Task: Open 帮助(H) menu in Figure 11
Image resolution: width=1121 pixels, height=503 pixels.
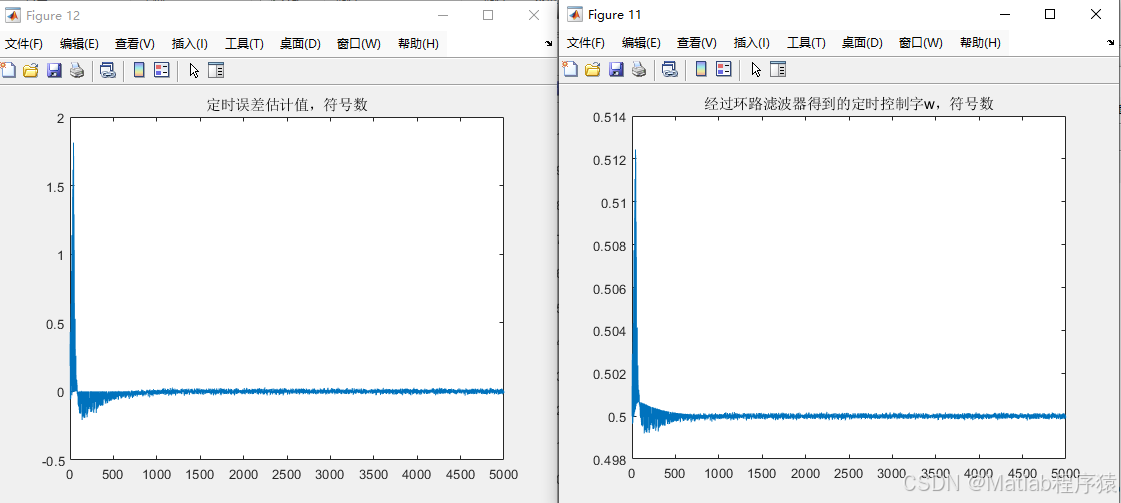Action: [980, 43]
